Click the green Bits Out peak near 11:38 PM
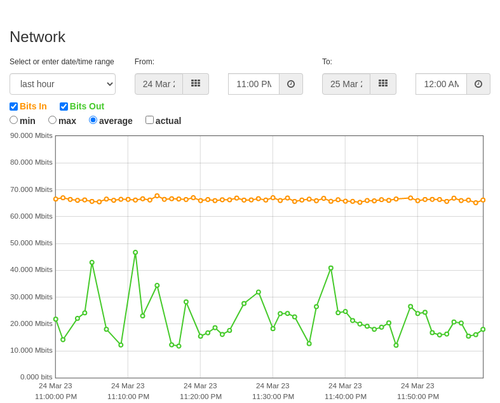The width and height of the screenshot is (500, 403). [x=331, y=268]
